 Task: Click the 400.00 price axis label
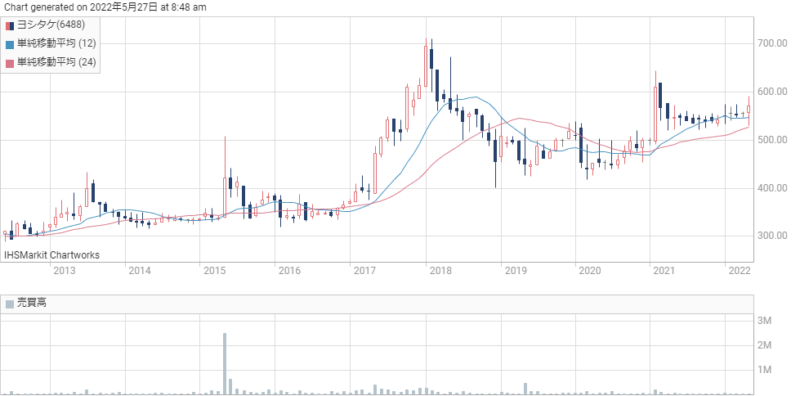(771, 188)
